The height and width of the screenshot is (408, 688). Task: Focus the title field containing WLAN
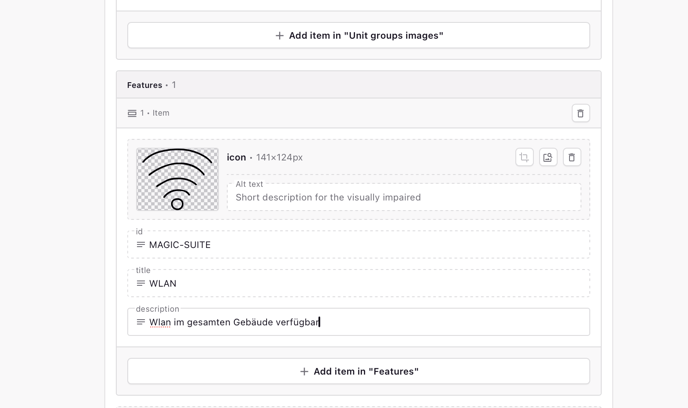(358, 283)
